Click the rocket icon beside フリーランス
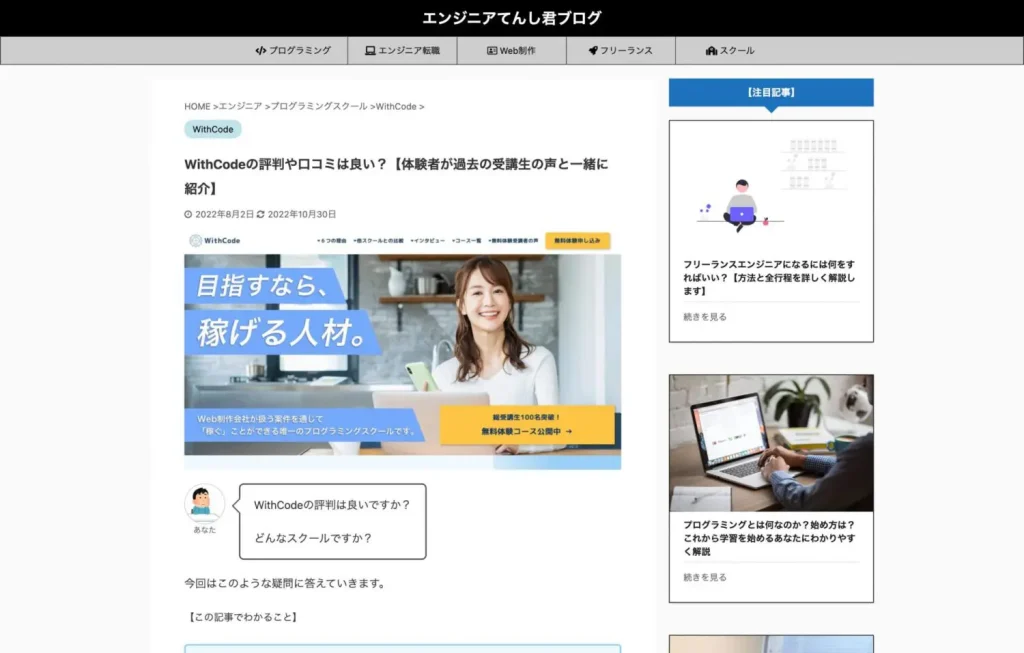 [593, 51]
